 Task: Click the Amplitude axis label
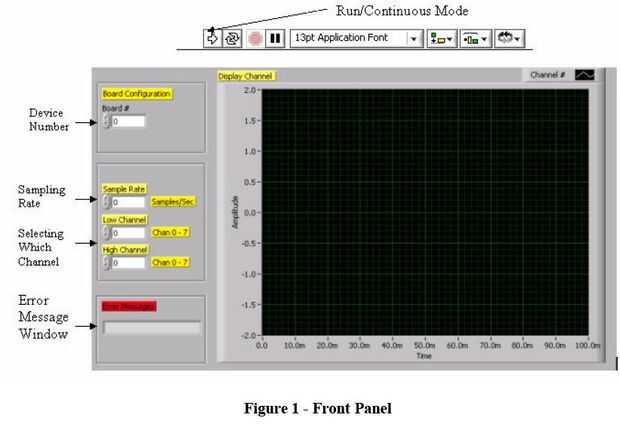pyautogui.click(x=235, y=212)
